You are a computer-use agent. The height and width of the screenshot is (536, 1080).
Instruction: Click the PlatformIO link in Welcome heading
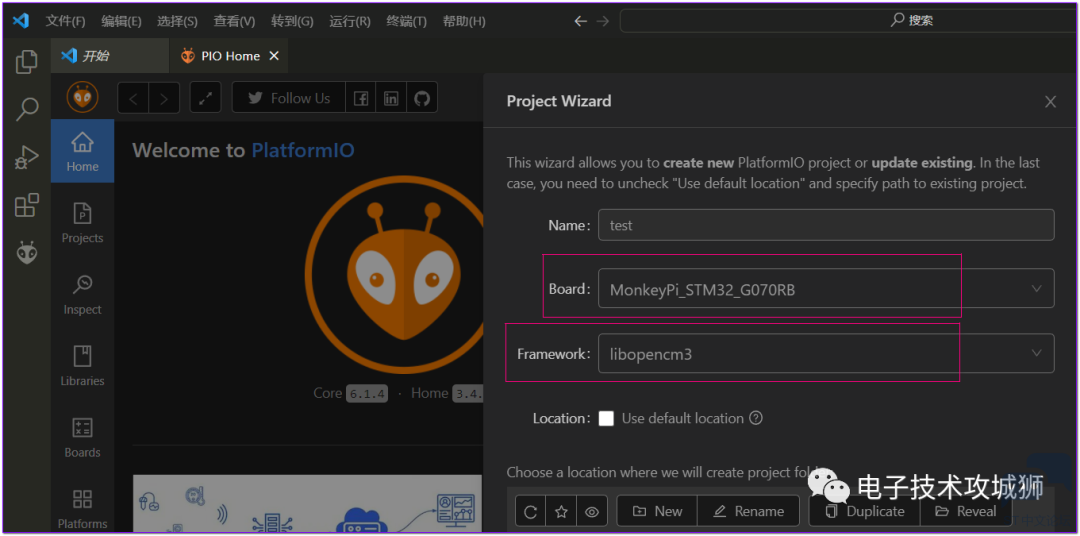point(302,150)
